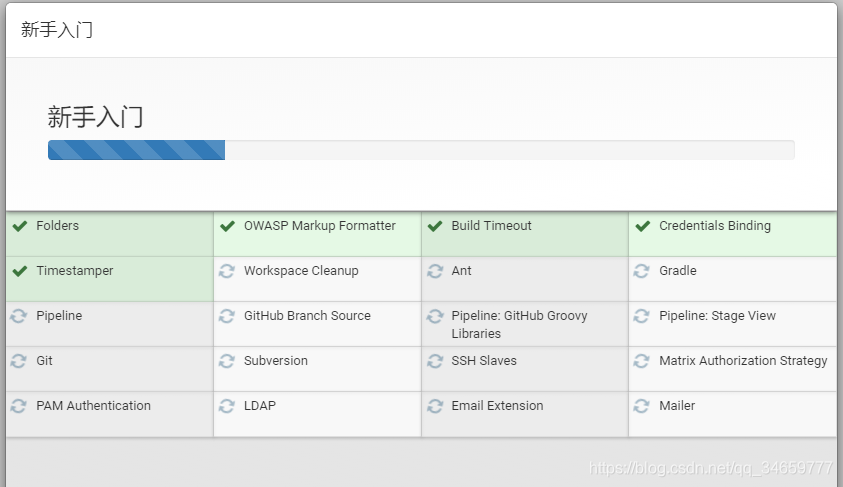The width and height of the screenshot is (843, 487).
Task: Select the LDAP plugin name
Action: 260,406
